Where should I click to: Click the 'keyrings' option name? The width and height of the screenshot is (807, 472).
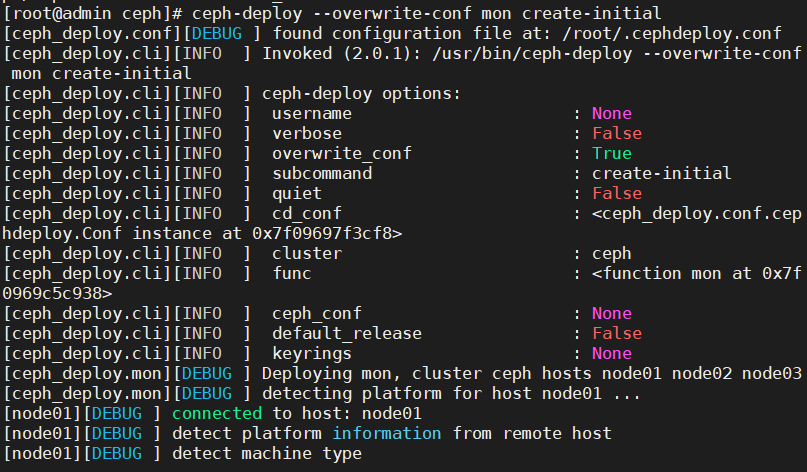[312, 354]
